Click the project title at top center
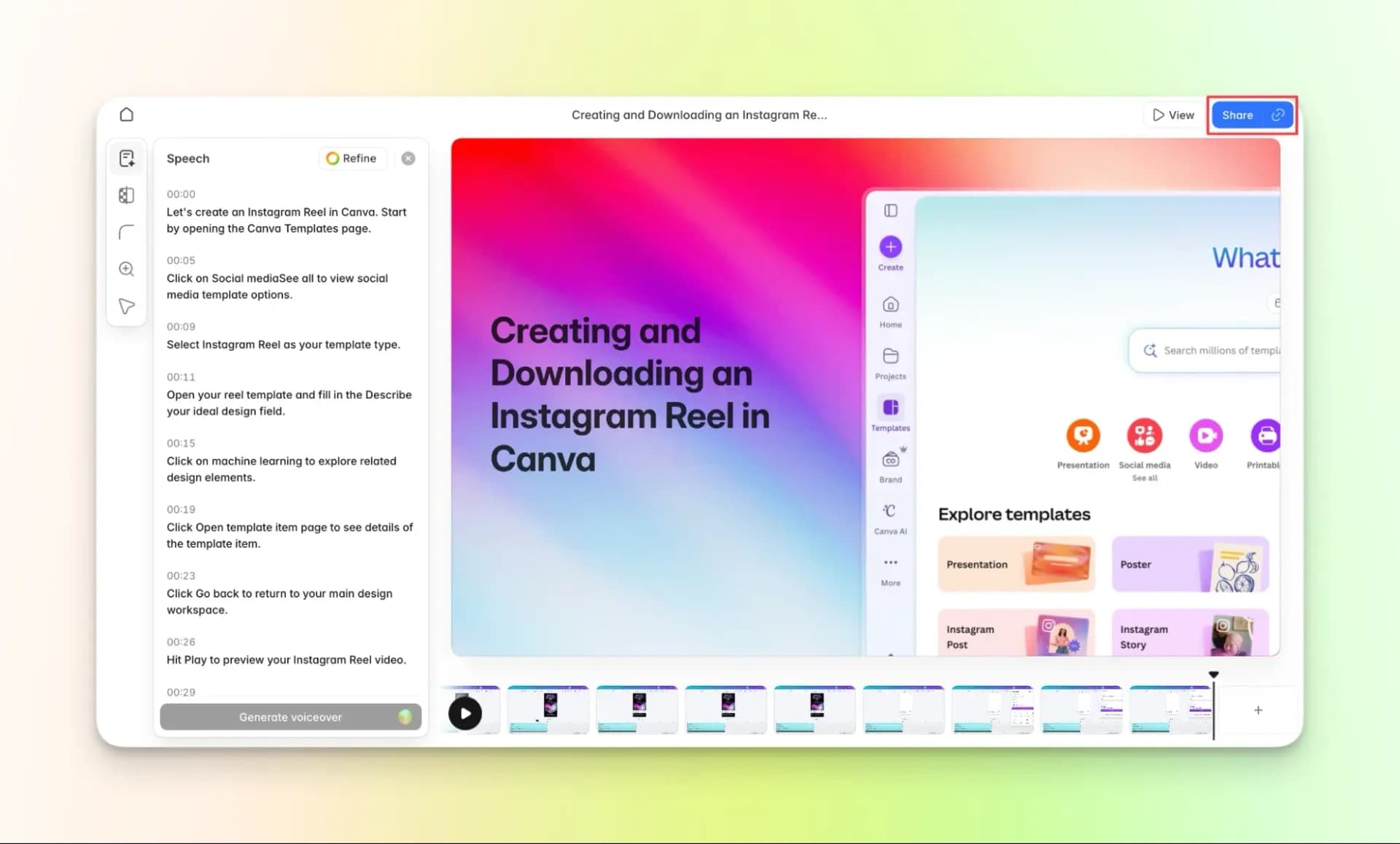 click(x=699, y=115)
